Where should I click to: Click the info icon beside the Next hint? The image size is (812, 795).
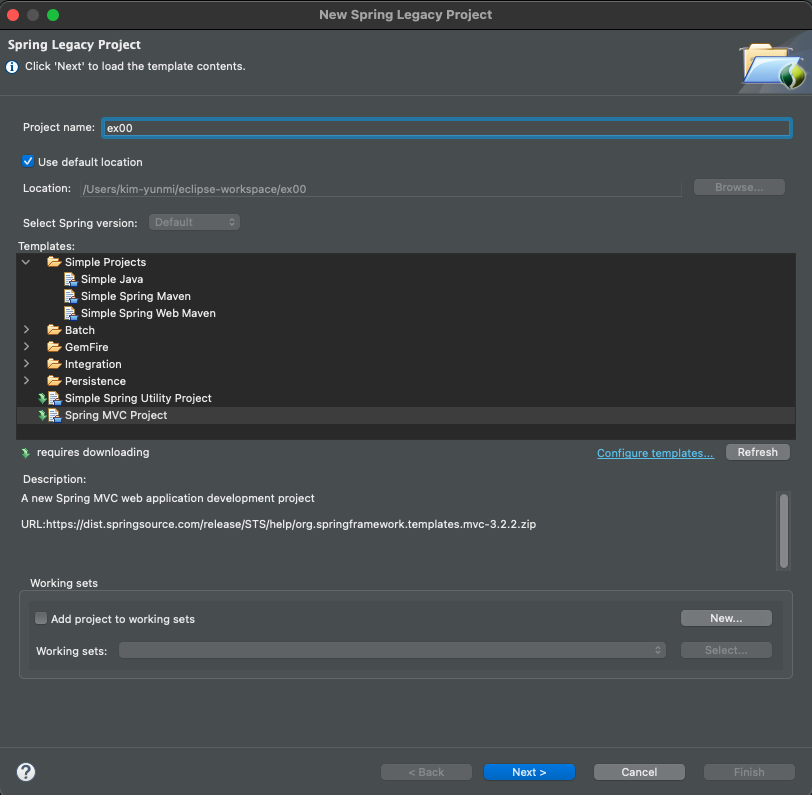click(x=12, y=67)
